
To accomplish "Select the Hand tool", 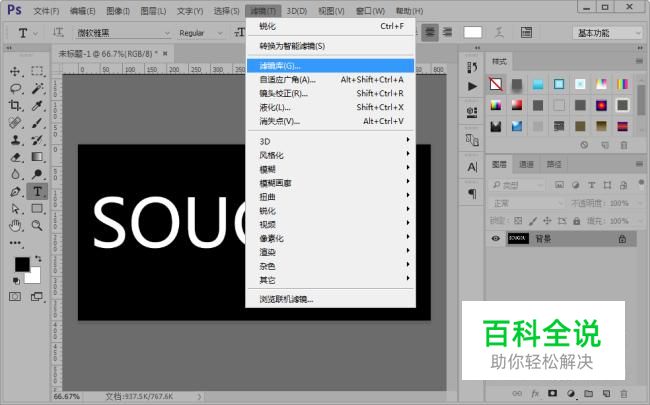I will pos(15,226).
